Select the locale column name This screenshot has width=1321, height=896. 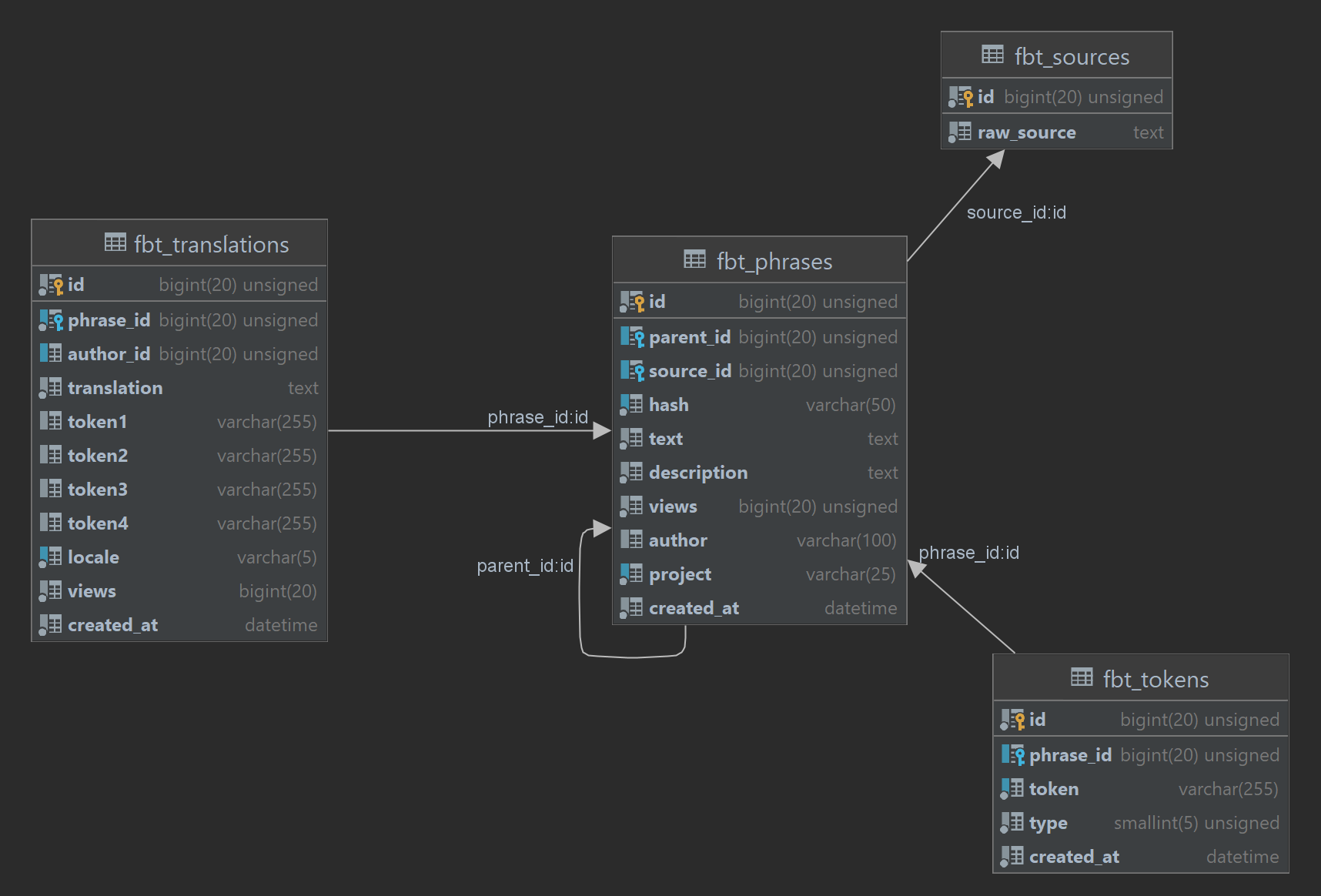pyautogui.click(x=93, y=557)
